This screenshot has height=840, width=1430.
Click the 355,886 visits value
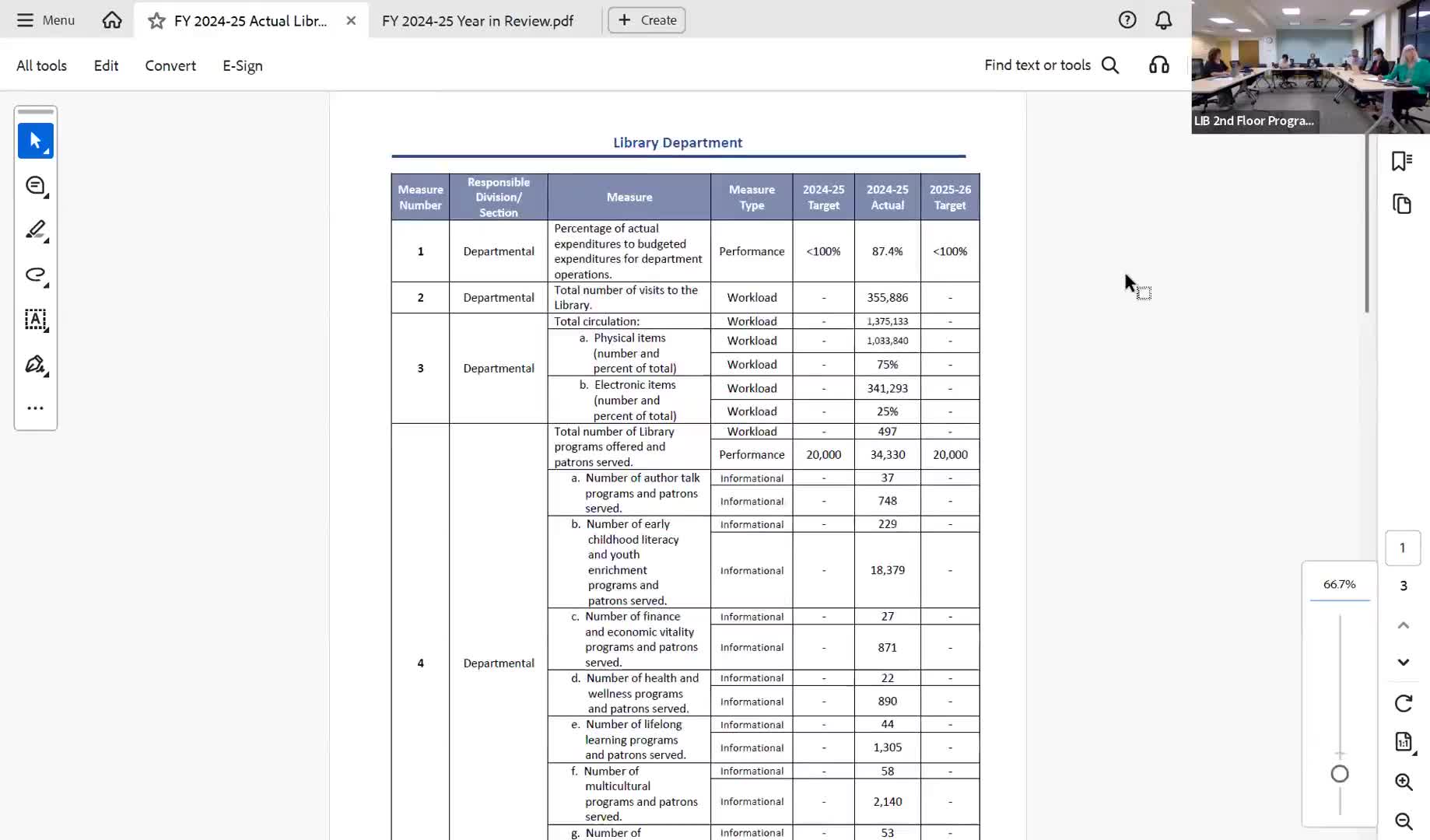(887, 298)
